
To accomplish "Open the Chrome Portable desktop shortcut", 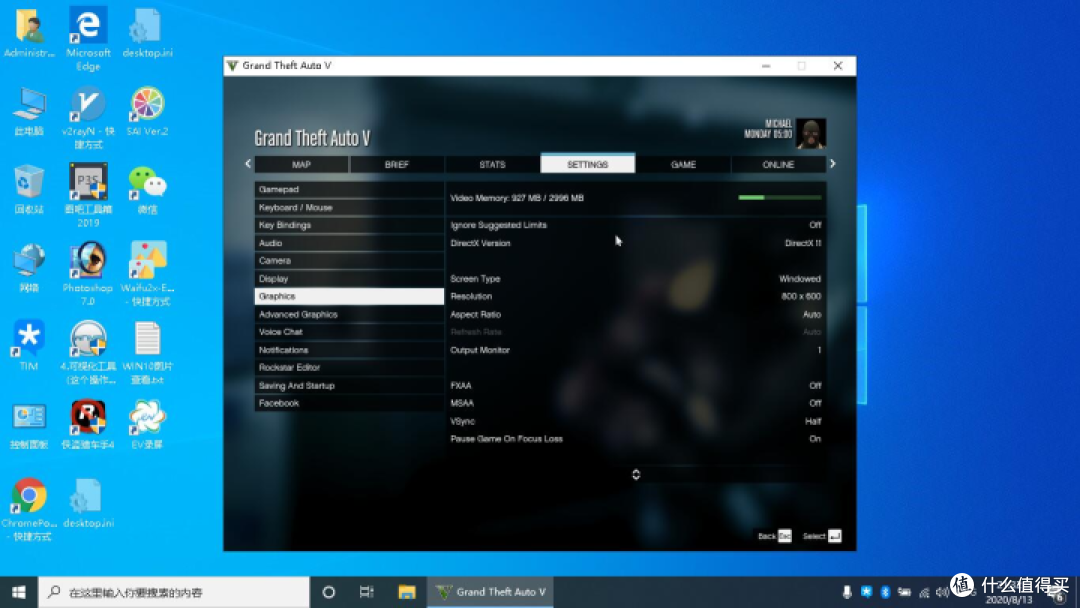I will [x=29, y=510].
